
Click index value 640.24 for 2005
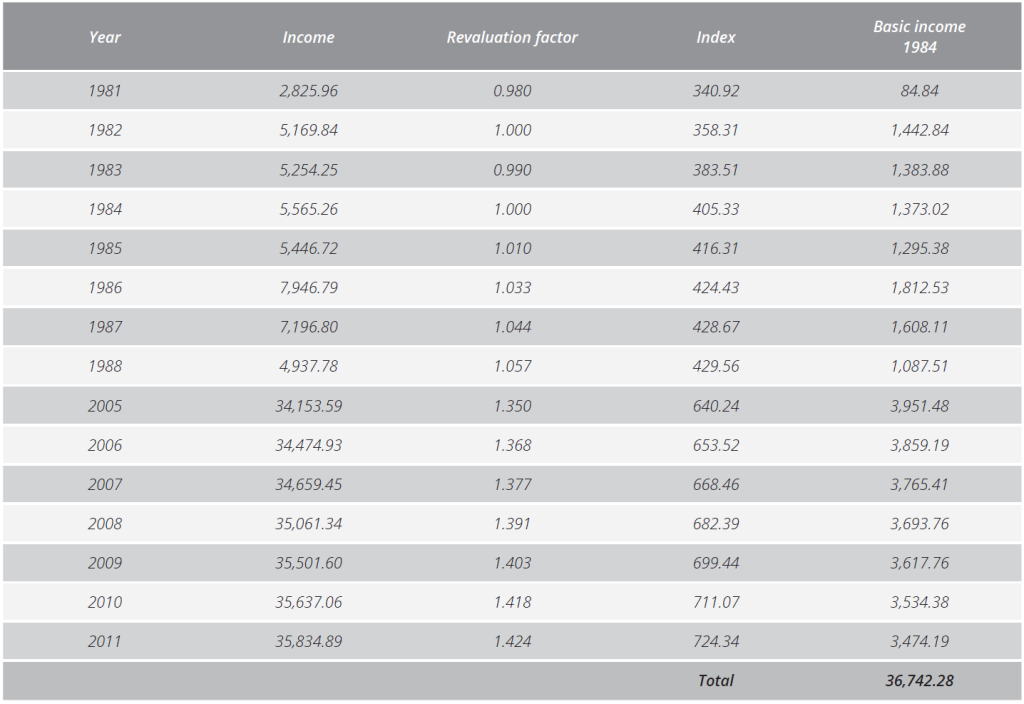click(715, 406)
